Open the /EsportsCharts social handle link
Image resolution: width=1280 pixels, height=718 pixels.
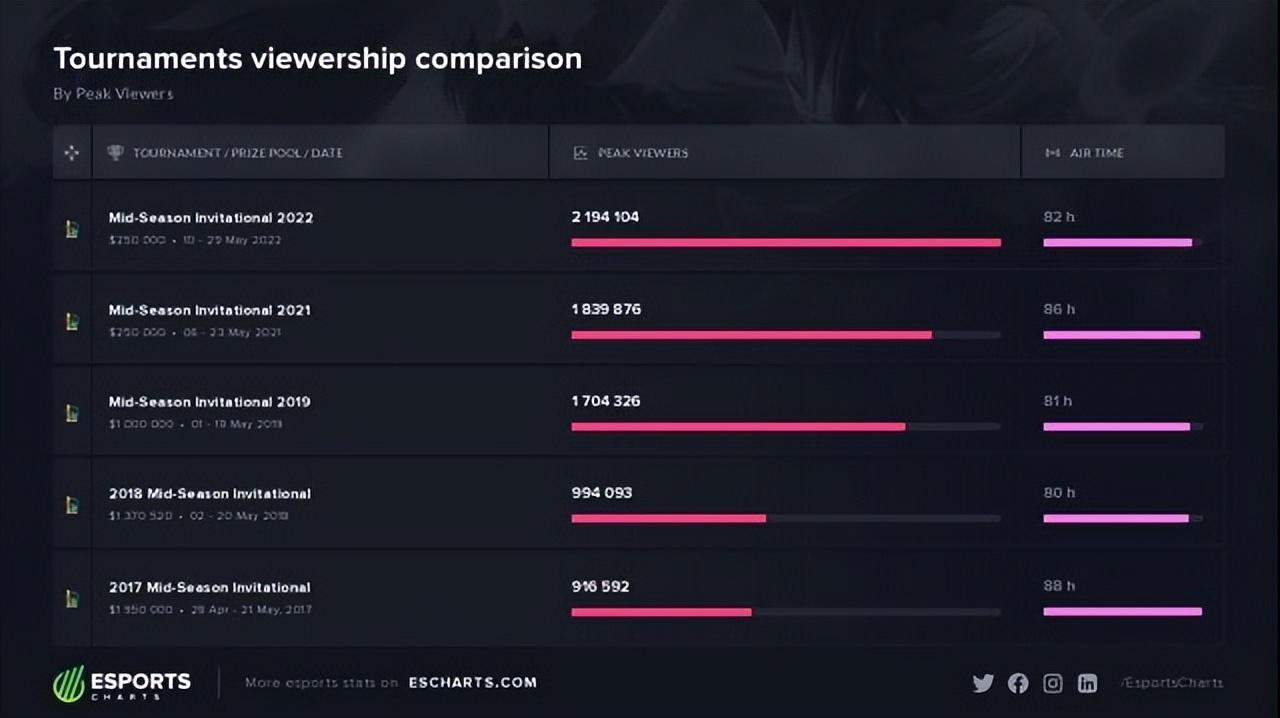click(x=1172, y=683)
